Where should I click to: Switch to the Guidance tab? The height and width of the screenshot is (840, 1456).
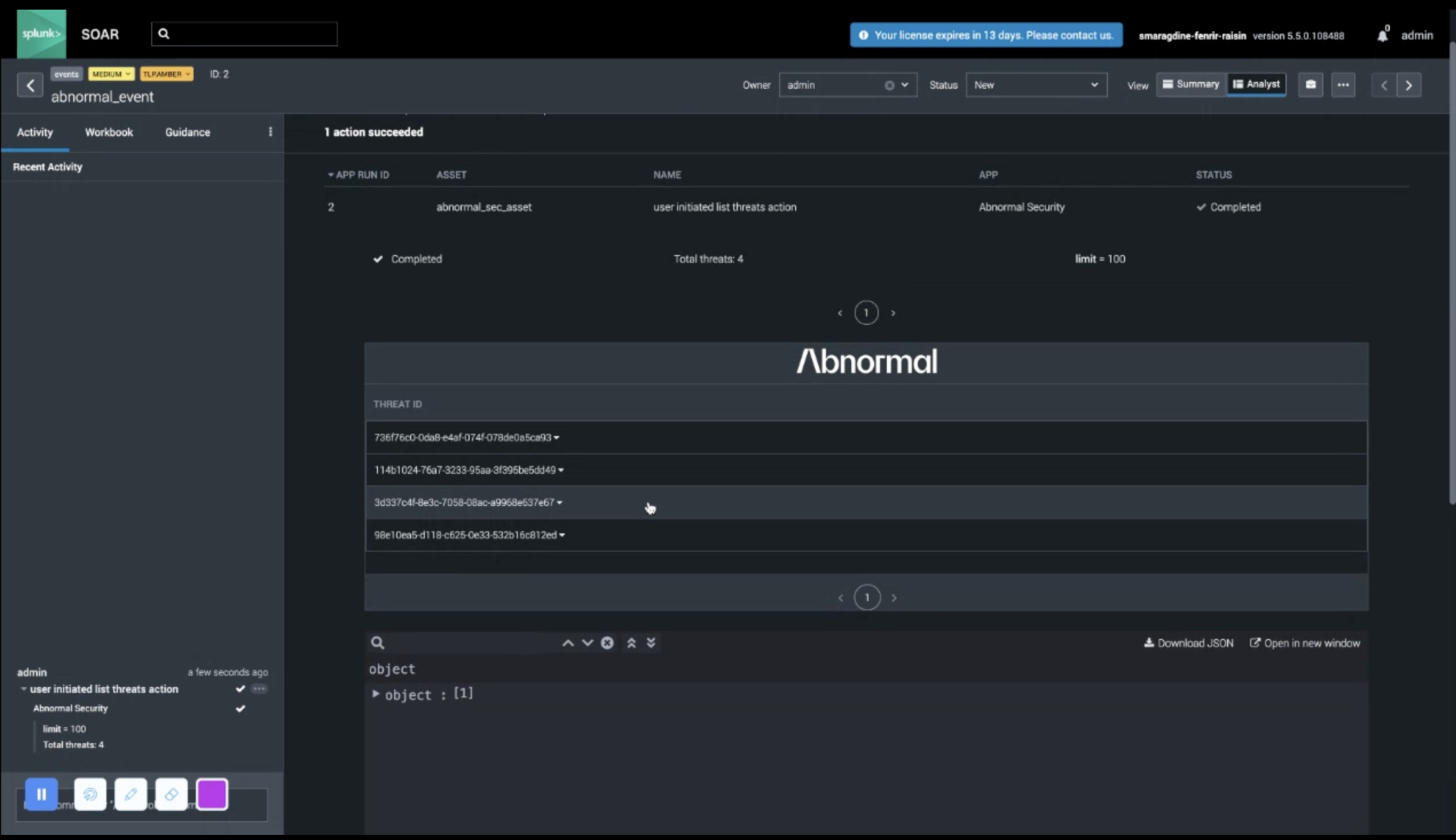[x=188, y=132]
